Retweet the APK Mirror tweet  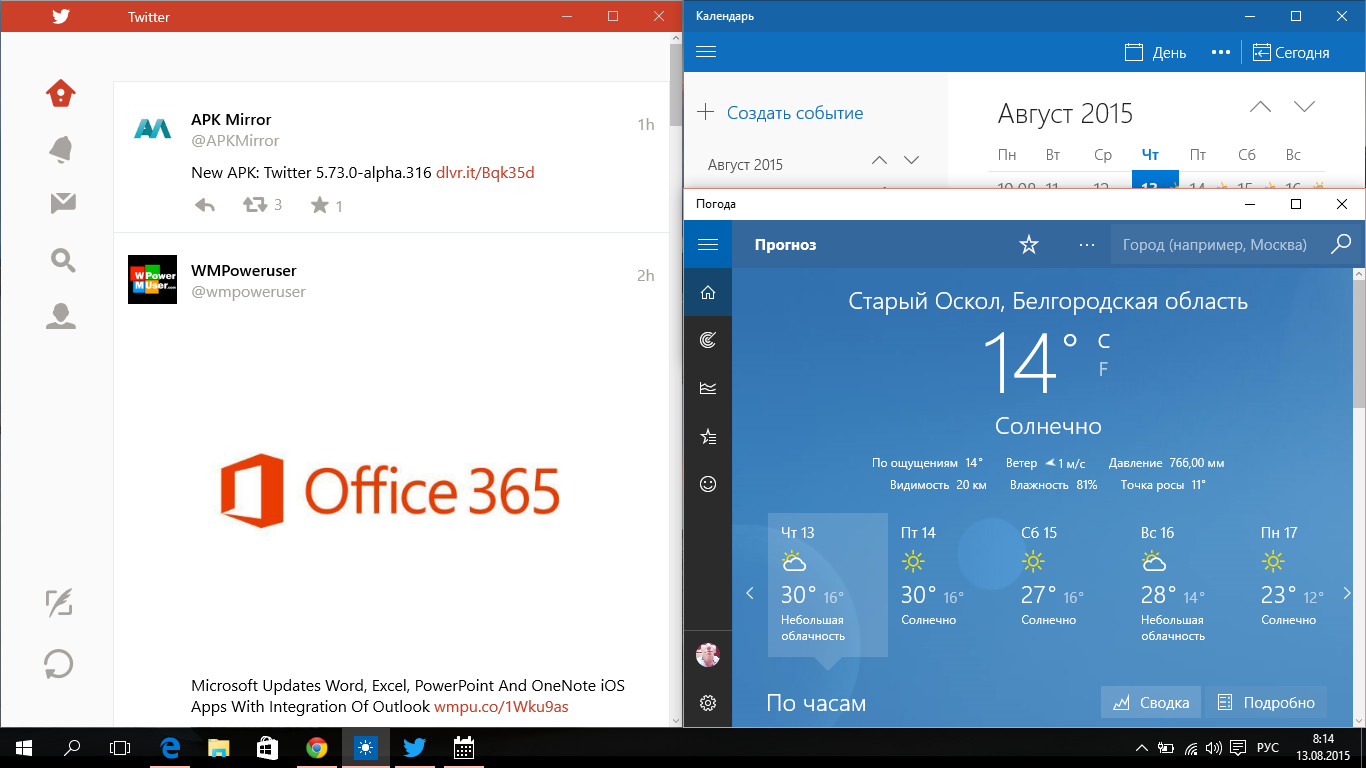tap(255, 205)
